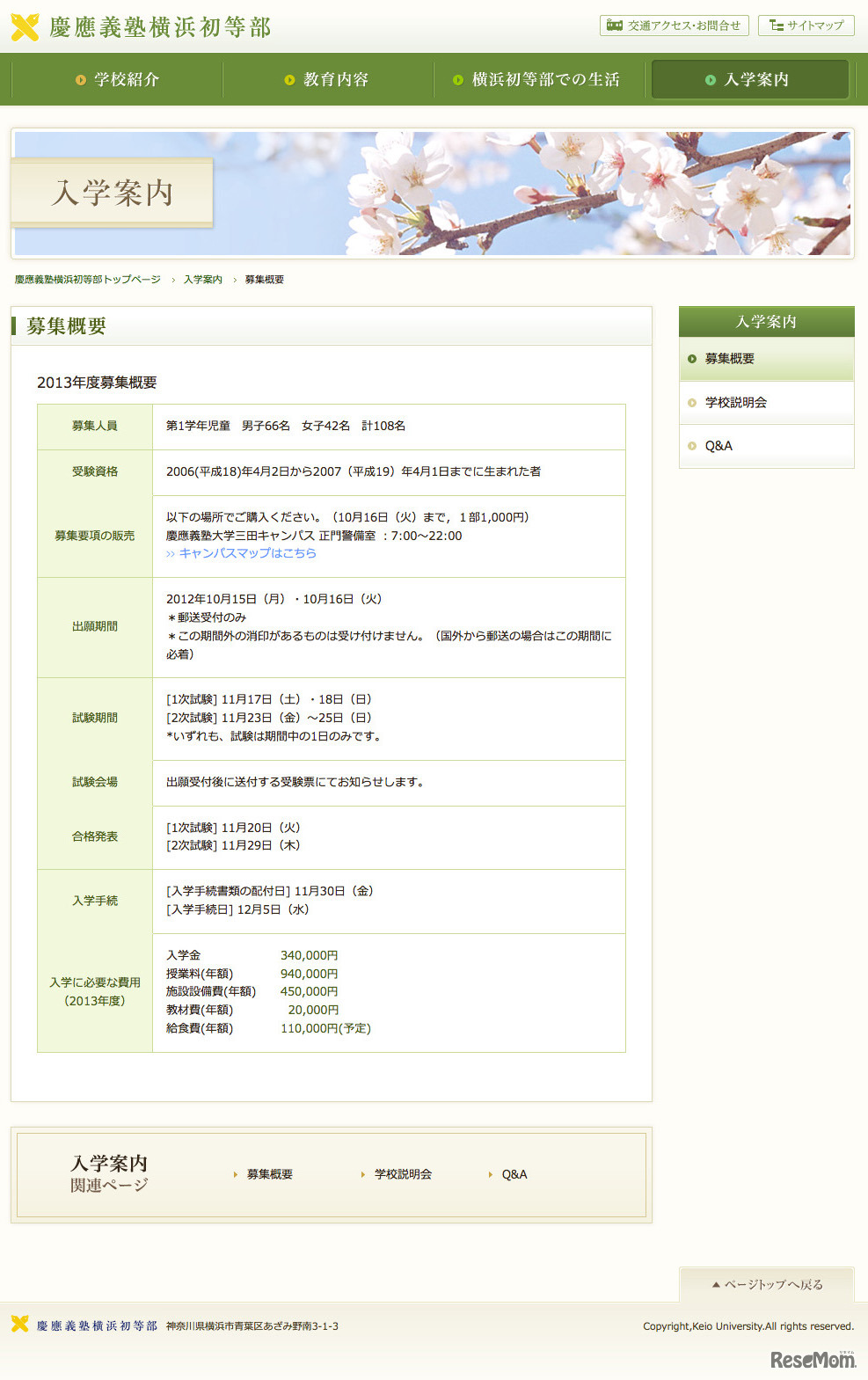Image resolution: width=868 pixels, height=1380 pixels.
Task: Go to 入学案内 breadcrumb link
Action: [x=203, y=280]
